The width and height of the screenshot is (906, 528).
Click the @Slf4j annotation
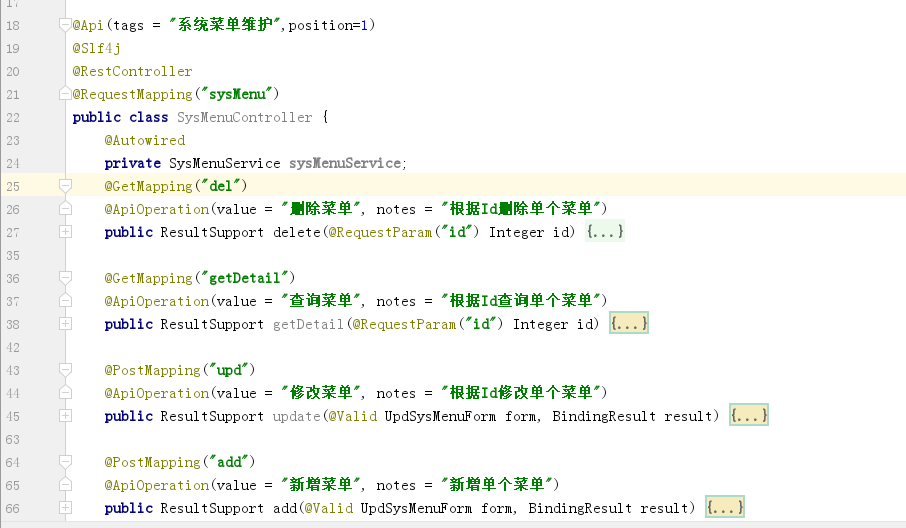tap(96, 48)
